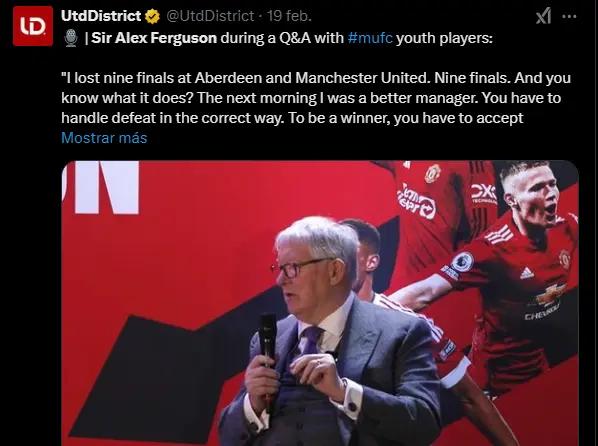
Task: Click the 'youth players:' text in the tweet
Action: (444, 38)
